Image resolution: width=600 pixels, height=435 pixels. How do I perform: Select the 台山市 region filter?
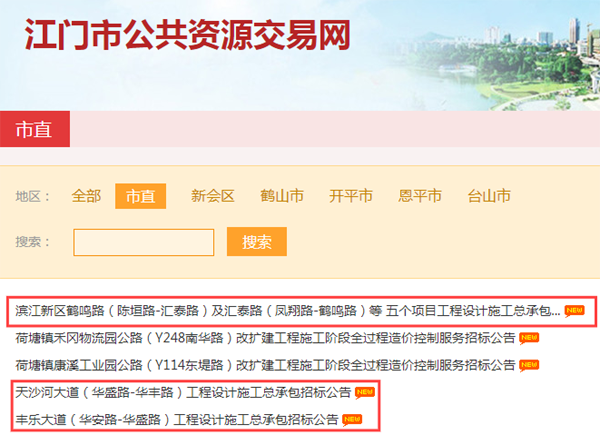(x=489, y=196)
